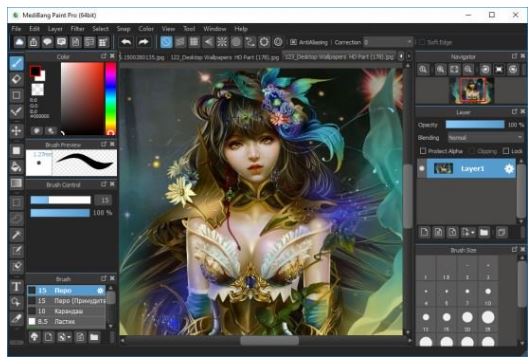Open the Help menu
This screenshot has width=531, height=364.
click(241, 29)
